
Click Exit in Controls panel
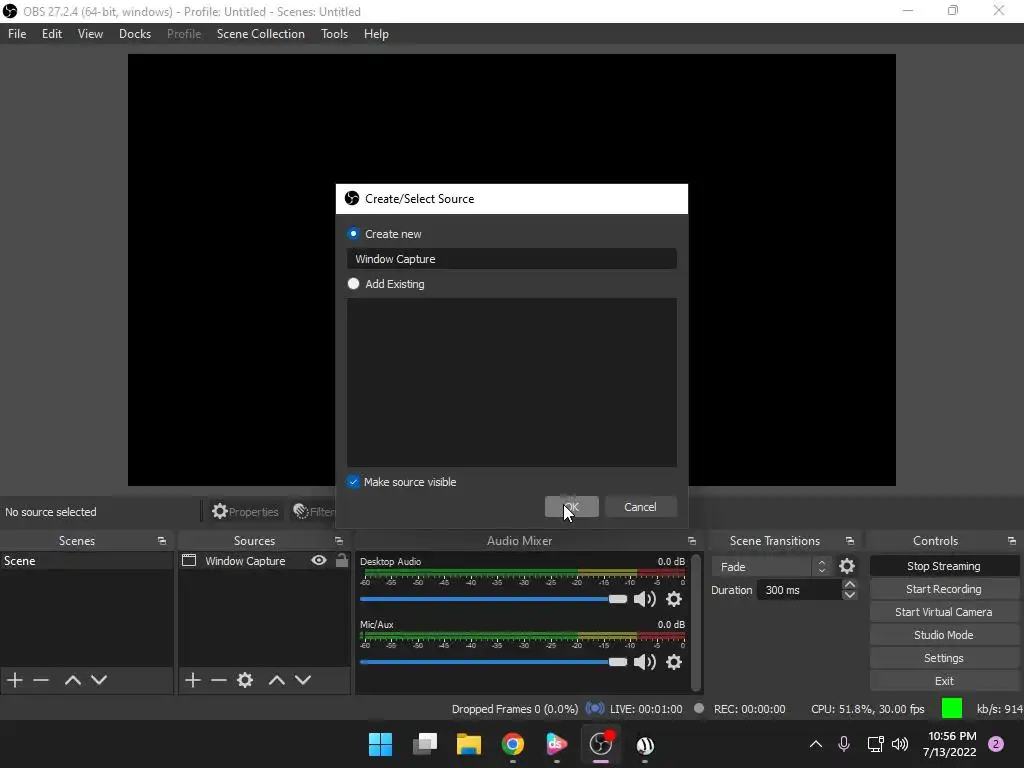944,680
